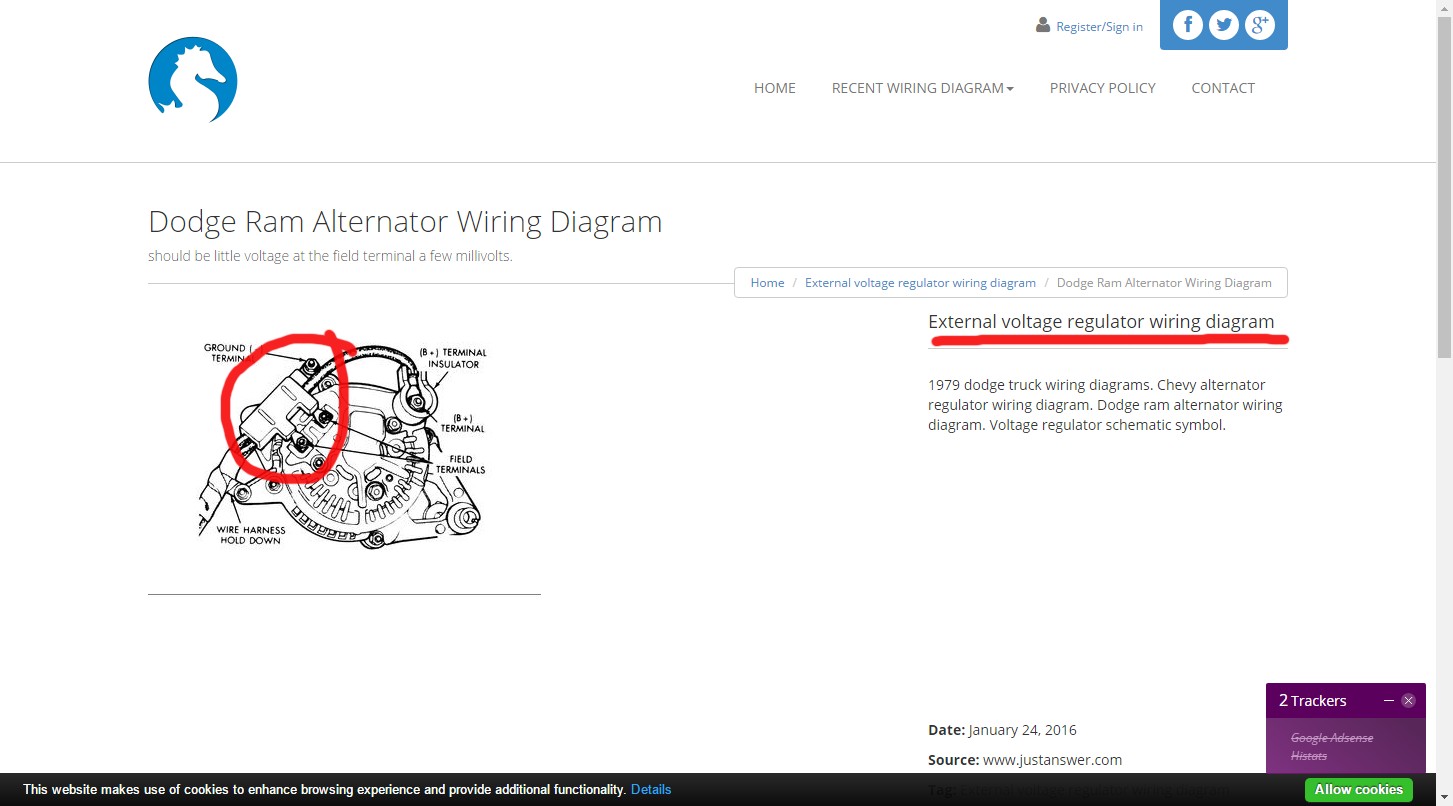Click the Allow cookies button
Viewport: 1453px width, 806px height.
(x=1359, y=789)
